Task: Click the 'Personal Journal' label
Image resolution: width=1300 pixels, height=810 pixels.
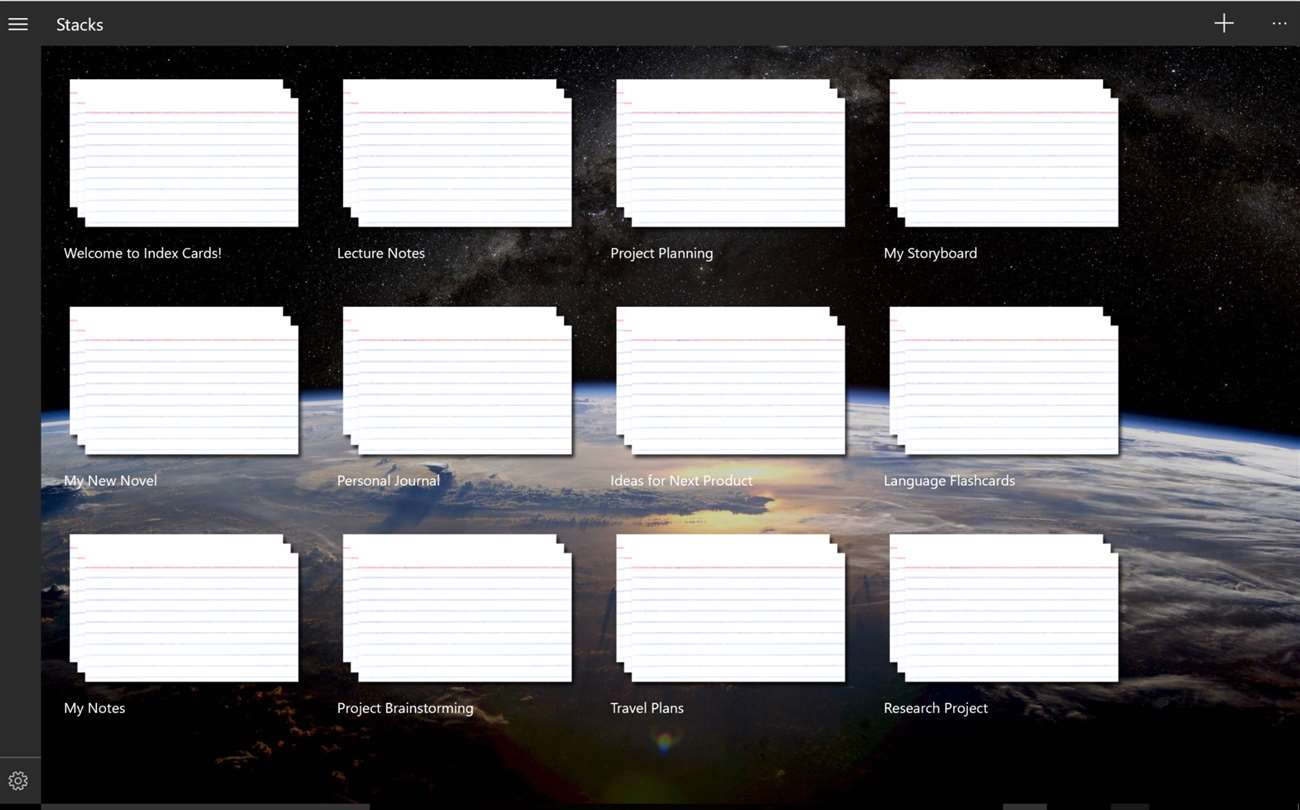Action: coord(388,481)
